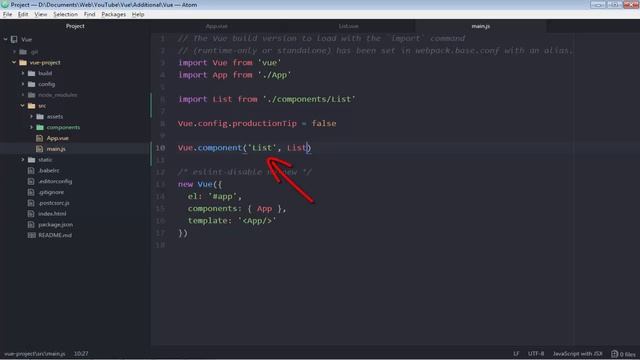This screenshot has width=640, height=360.
Task: Click the Vue.config.productionTip line
Action: tap(257, 123)
